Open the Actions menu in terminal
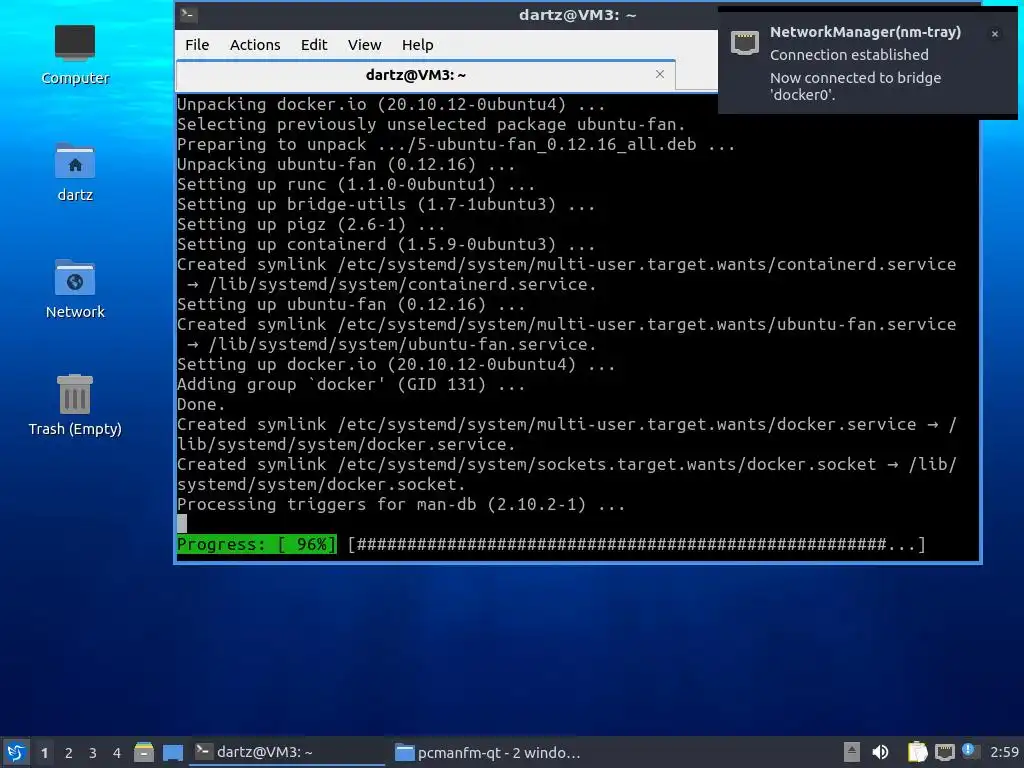1024x768 pixels. tap(255, 45)
